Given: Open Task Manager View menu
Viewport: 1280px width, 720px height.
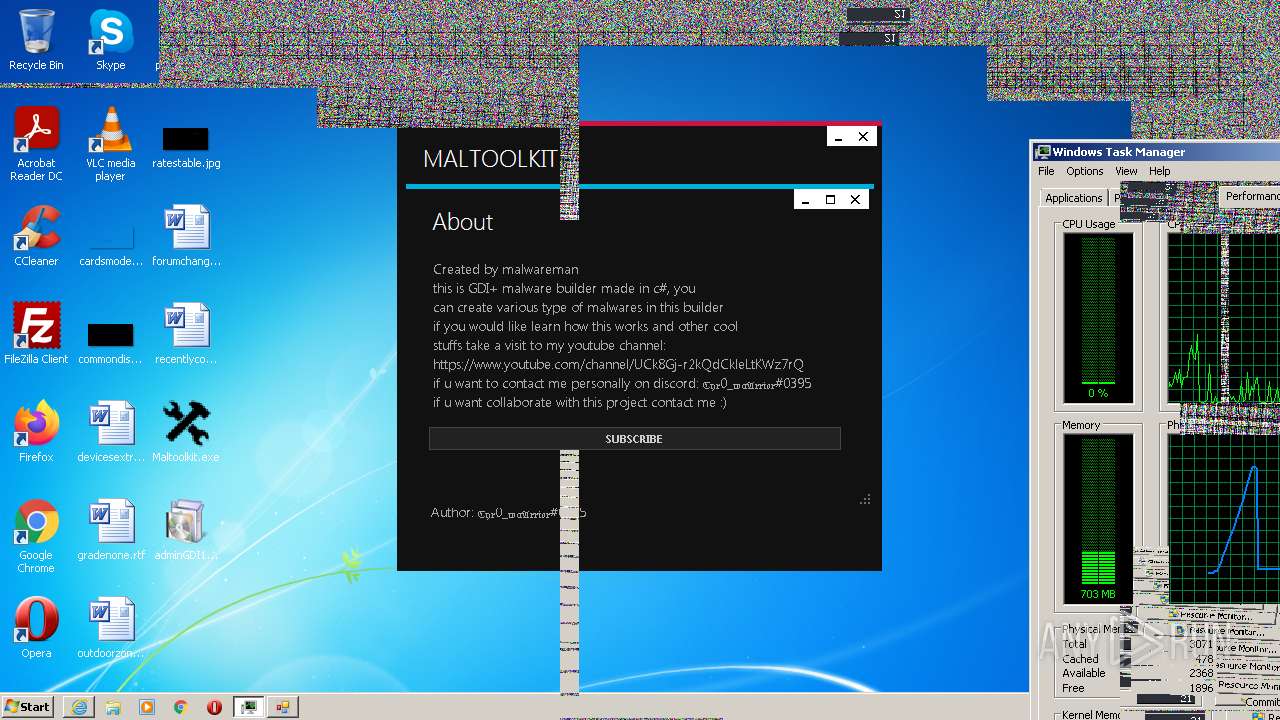Looking at the screenshot, I should (x=1126, y=171).
